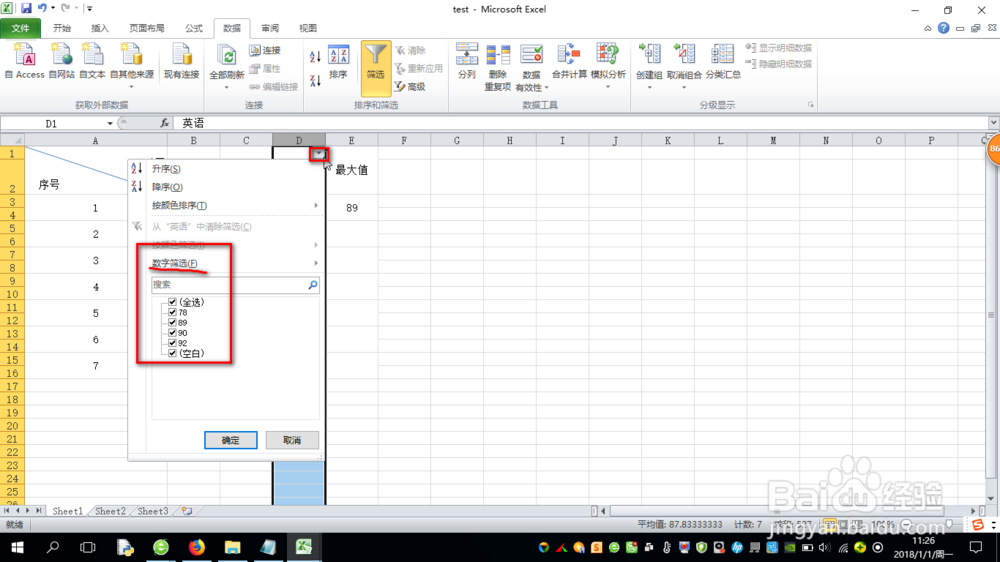Insert new worksheet tab icon
This screenshot has height=562, width=1000.
point(186,511)
